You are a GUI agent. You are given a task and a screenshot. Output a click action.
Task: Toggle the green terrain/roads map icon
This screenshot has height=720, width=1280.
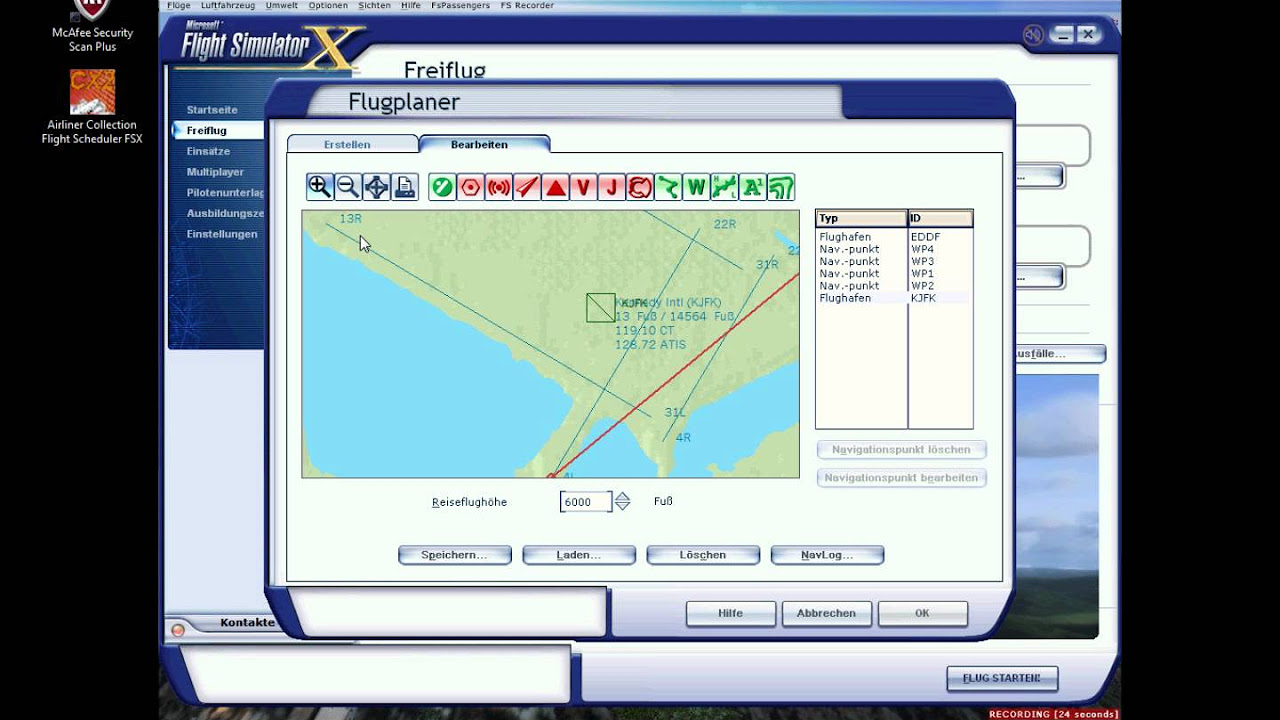pyautogui.click(x=782, y=187)
